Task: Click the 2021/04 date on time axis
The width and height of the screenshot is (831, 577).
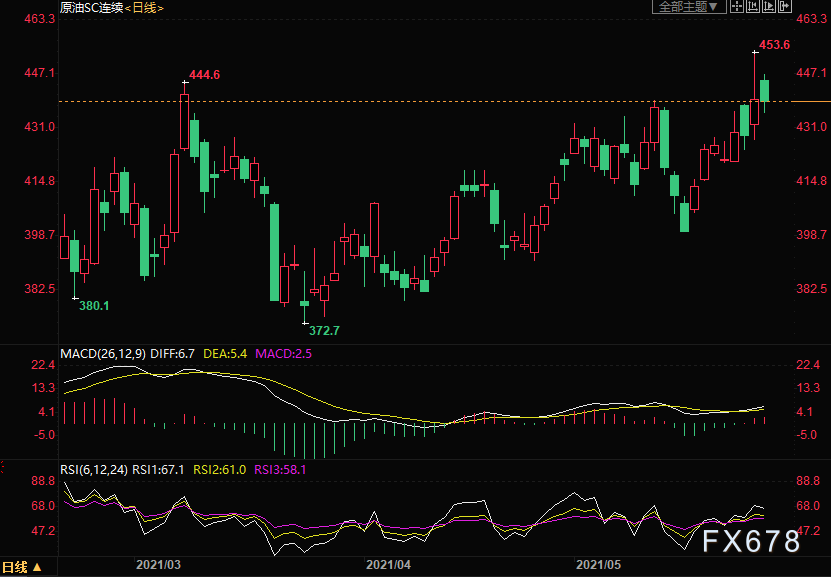Action: click(x=389, y=566)
